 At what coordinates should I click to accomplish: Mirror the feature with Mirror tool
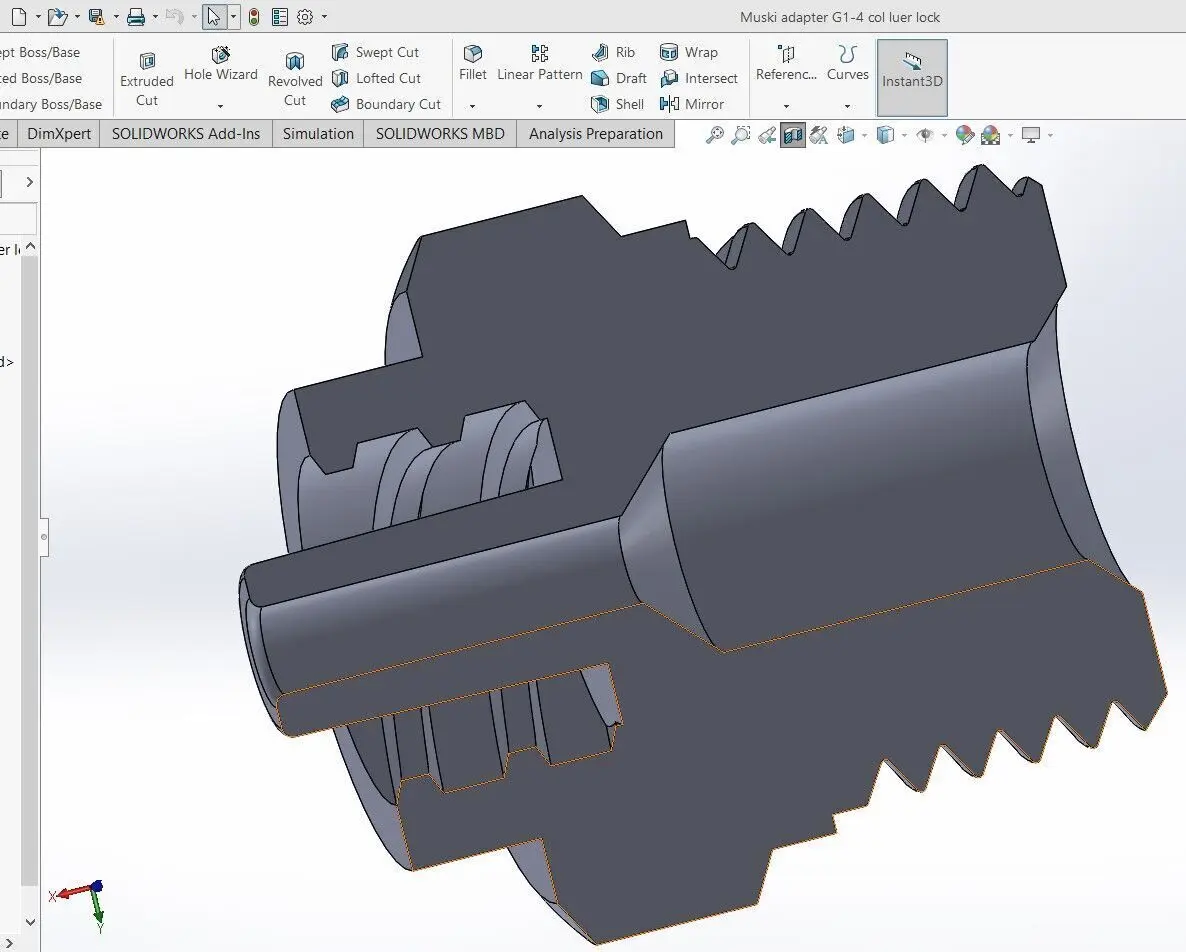point(691,104)
